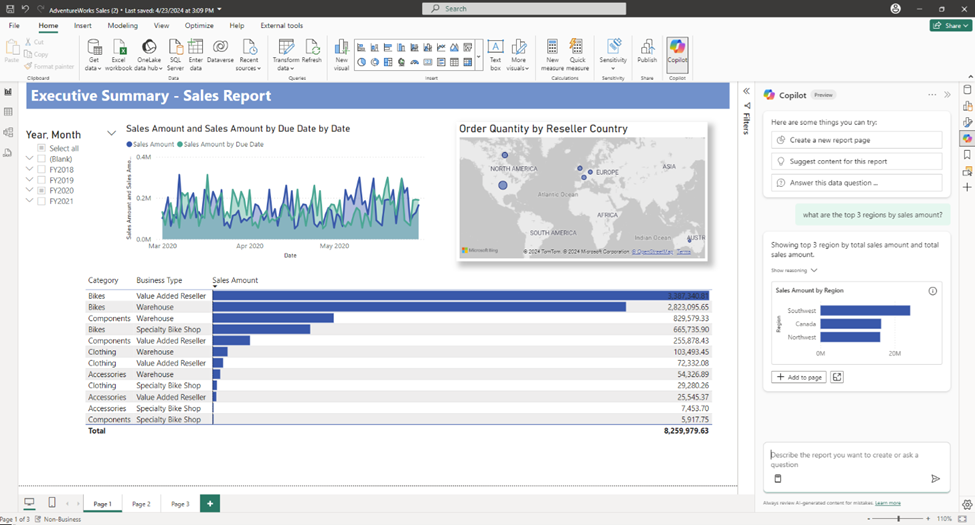Switch to Page 2 tab
This screenshot has height=525, width=975.
point(141,504)
